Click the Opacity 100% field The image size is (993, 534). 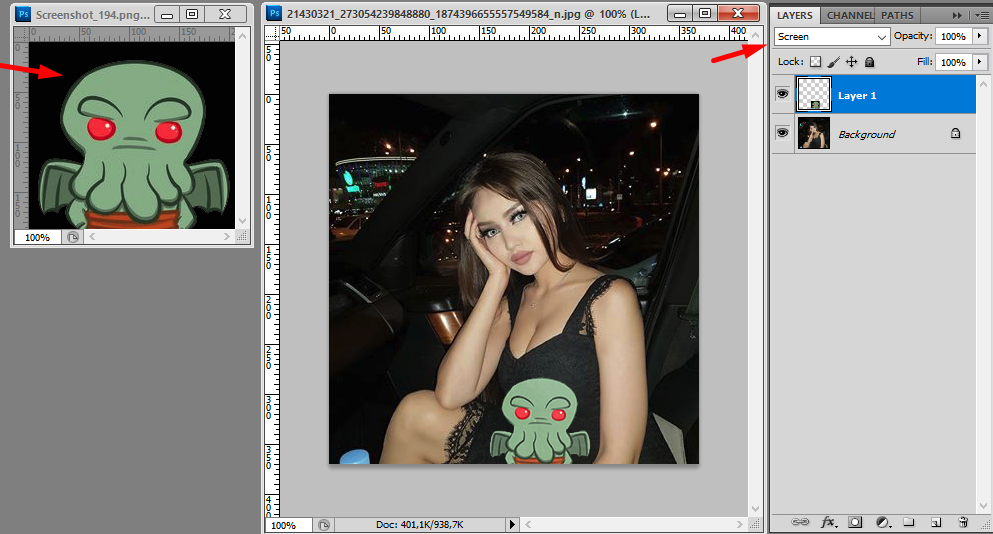(954, 36)
